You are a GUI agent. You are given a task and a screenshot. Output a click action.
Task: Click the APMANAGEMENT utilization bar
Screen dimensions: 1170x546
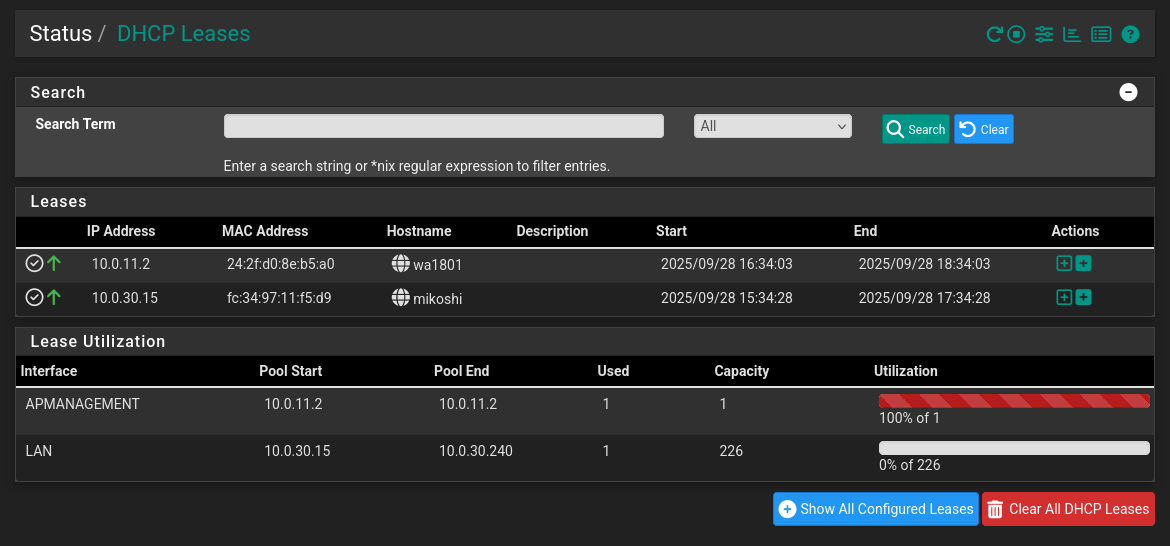[x=1014, y=401]
